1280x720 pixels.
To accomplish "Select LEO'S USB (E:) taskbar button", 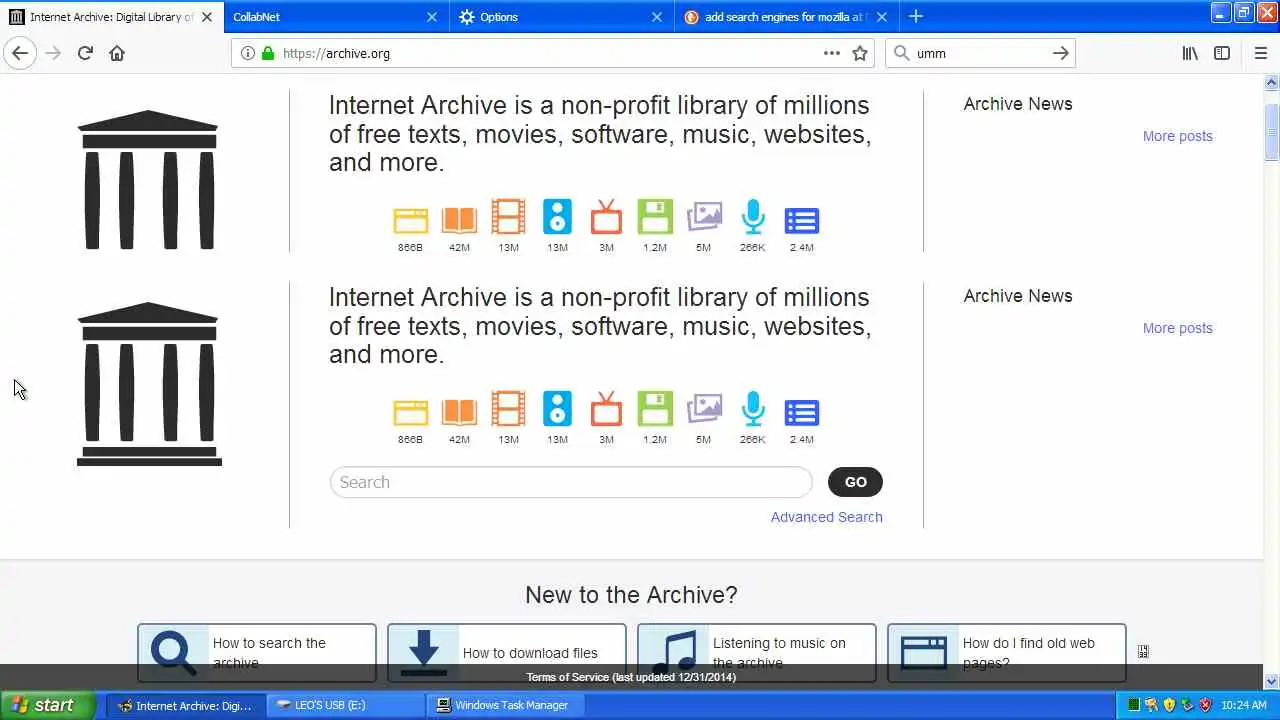I will point(345,705).
